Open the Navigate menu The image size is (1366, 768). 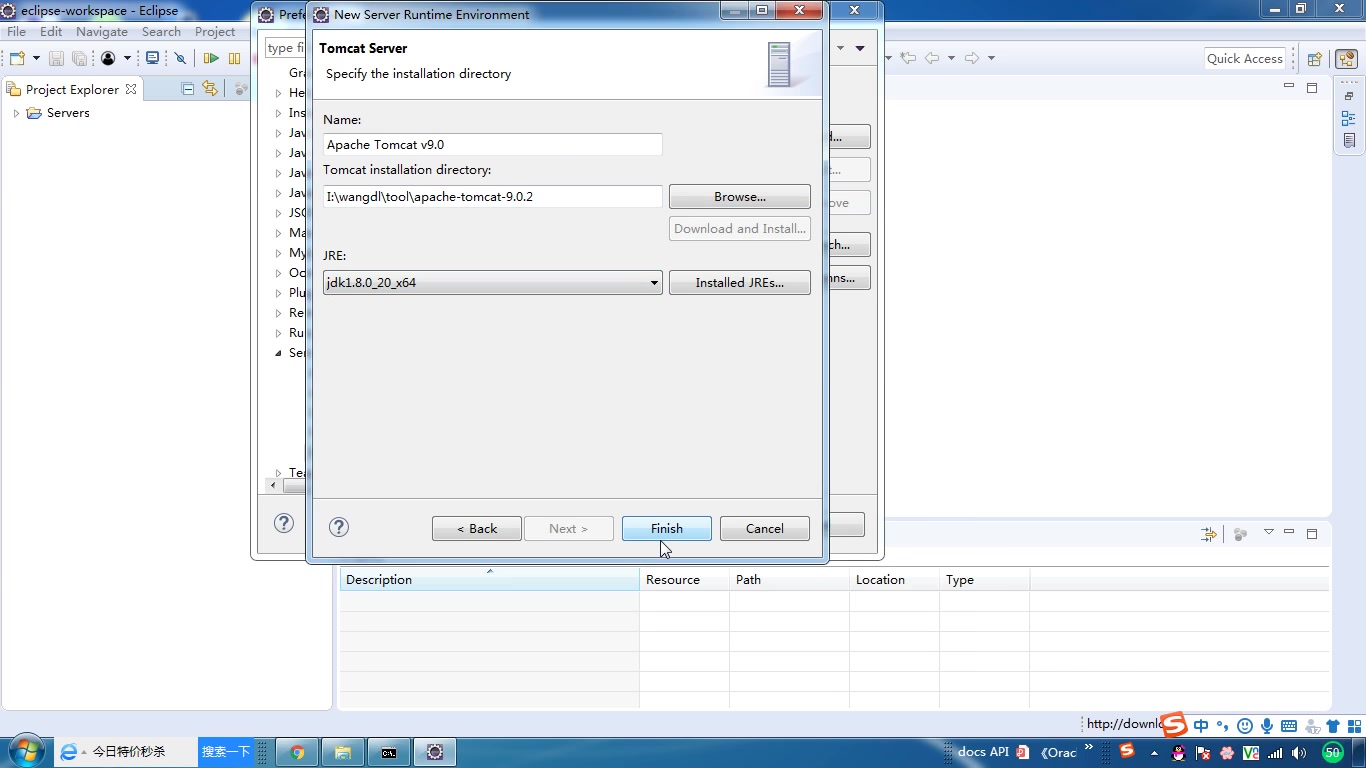tap(102, 32)
